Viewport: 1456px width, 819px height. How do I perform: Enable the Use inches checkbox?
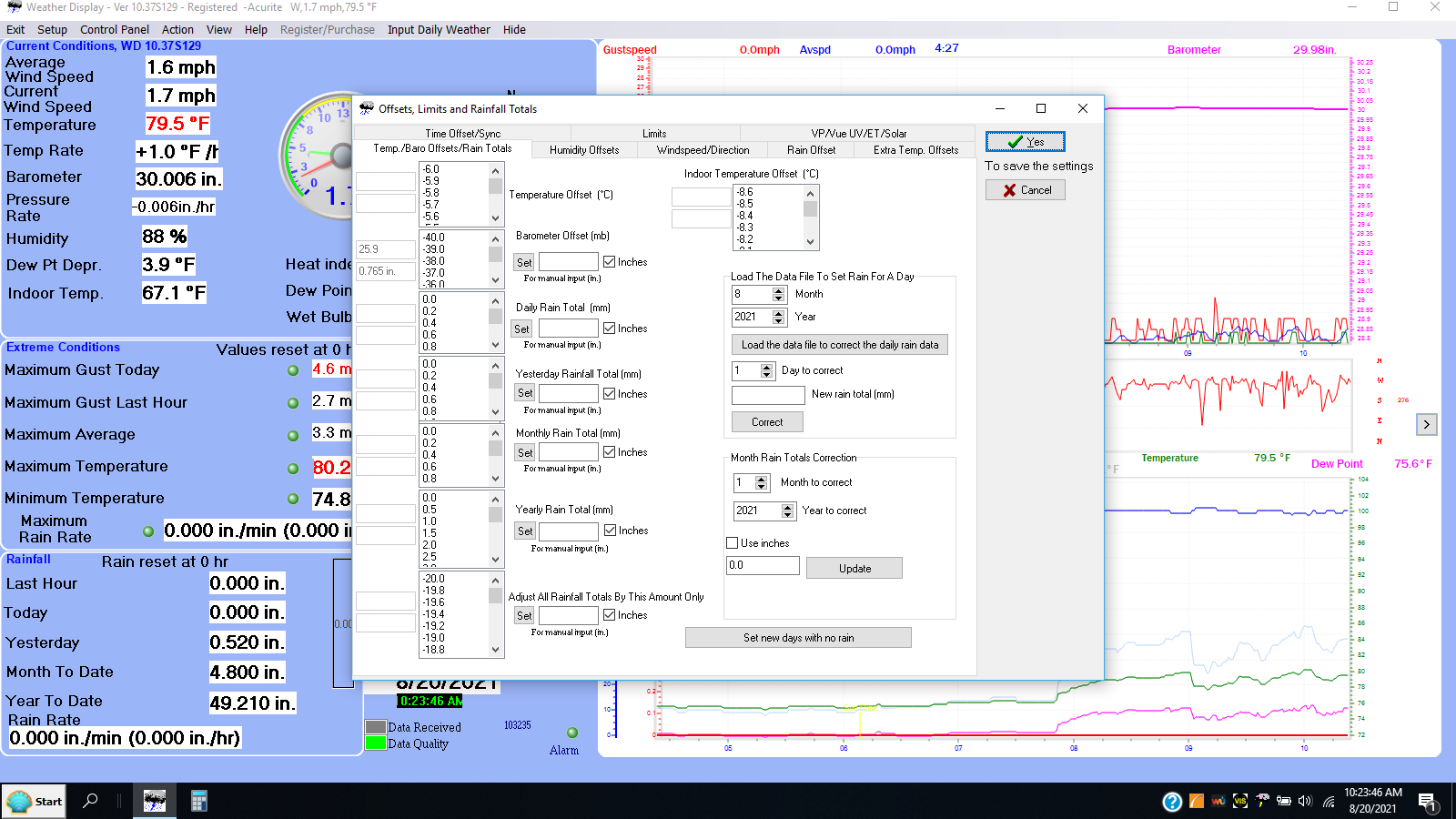732,543
